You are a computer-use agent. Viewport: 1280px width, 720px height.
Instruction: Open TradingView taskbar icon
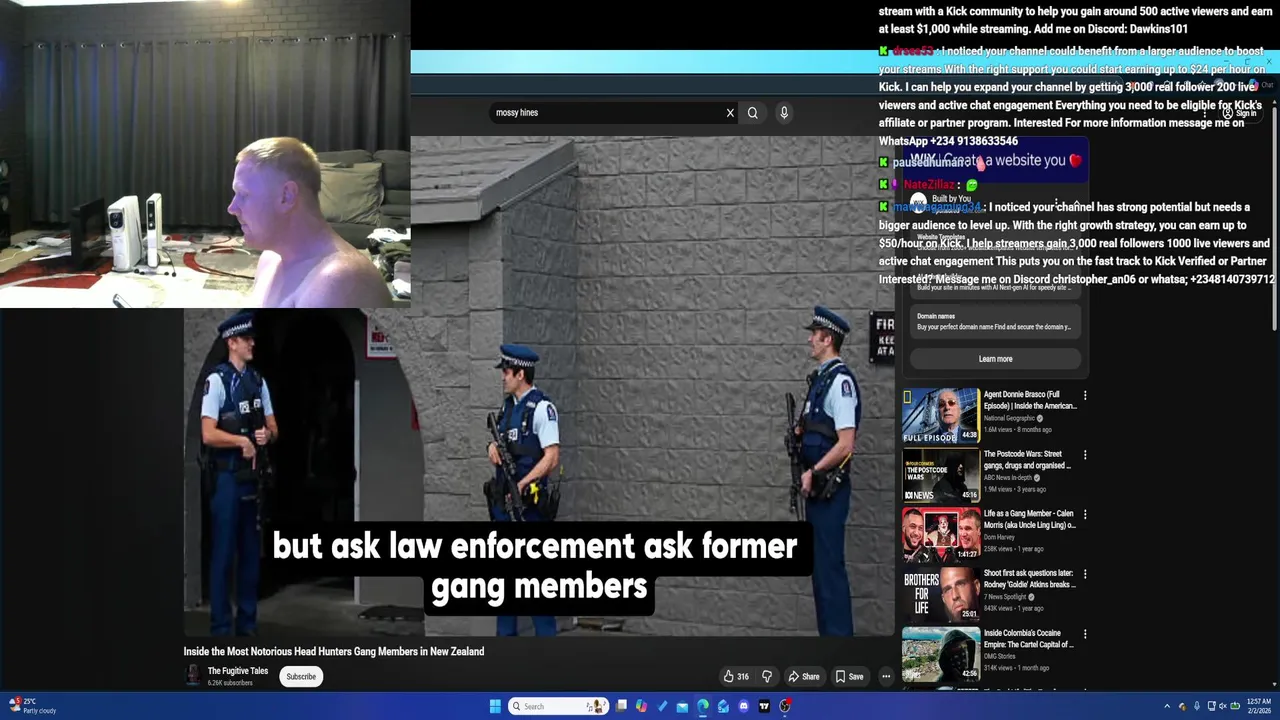pyautogui.click(x=764, y=706)
